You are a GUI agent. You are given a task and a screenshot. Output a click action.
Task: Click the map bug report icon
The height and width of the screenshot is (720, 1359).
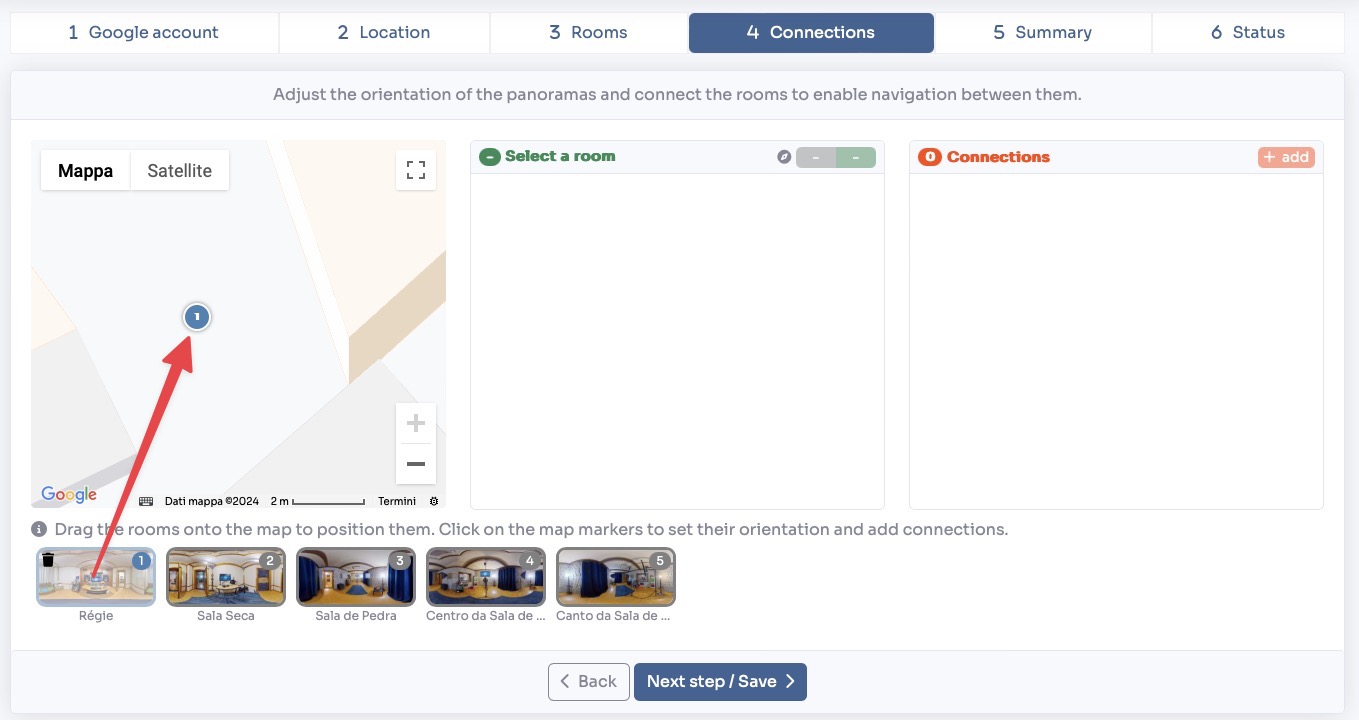pos(434,501)
